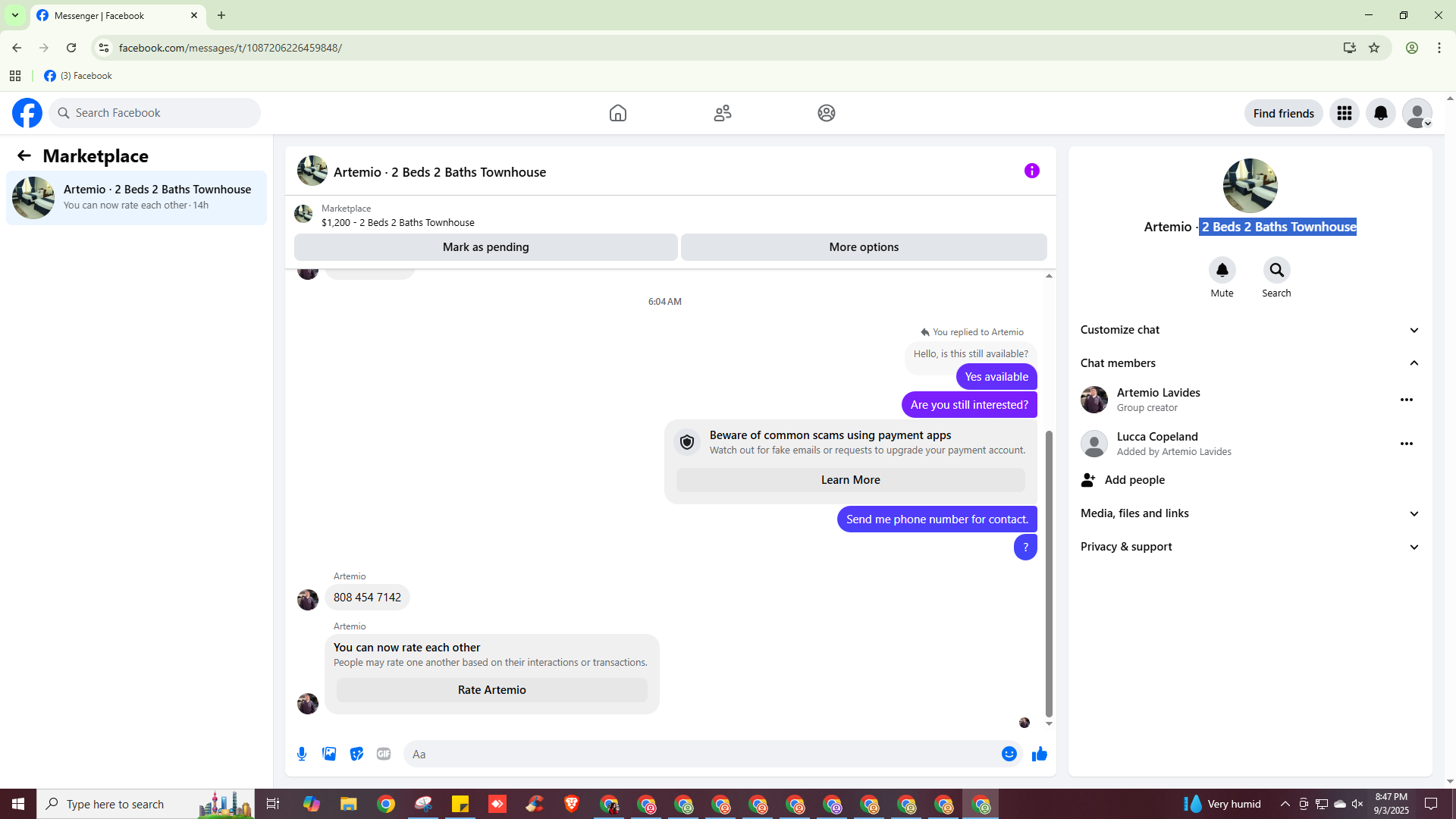Focus the Search Facebook field

pos(155,113)
